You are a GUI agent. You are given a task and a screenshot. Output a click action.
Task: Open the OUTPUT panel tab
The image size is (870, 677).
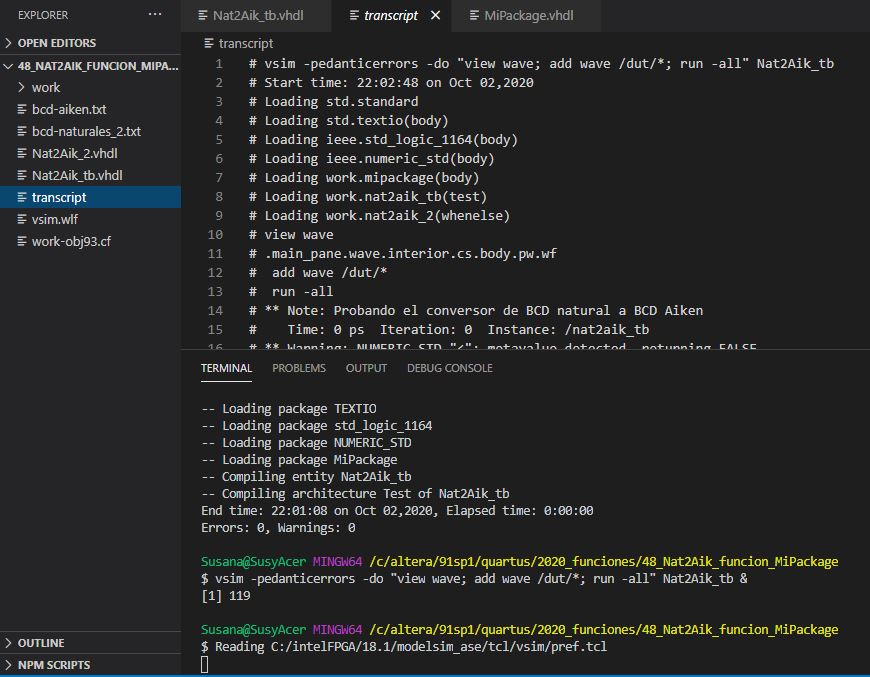tap(366, 368)
